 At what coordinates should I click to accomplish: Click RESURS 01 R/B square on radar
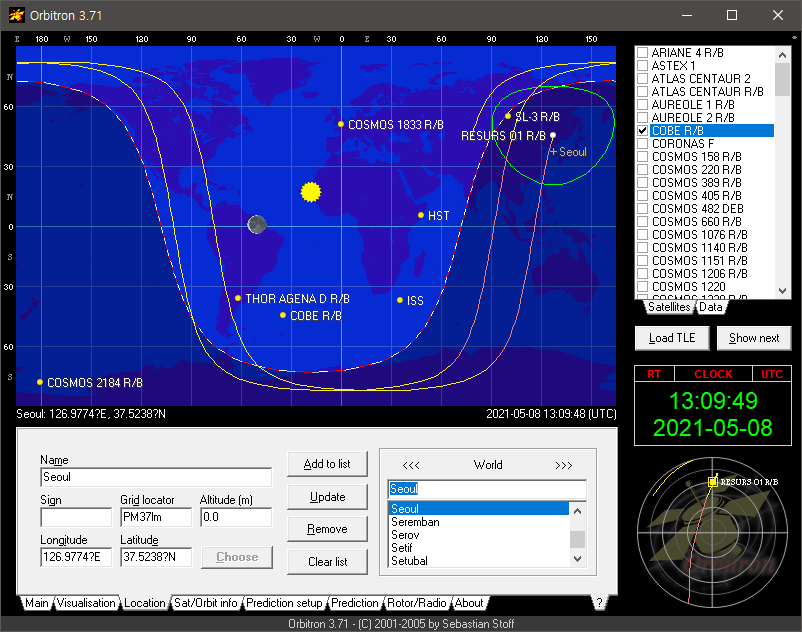712,482
